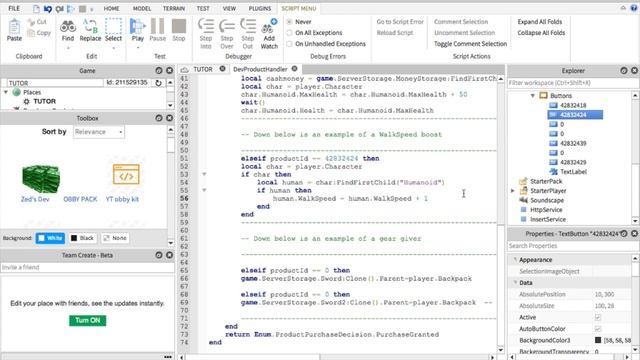Refresh the game with the reload icon
Screen dimensions: 640x360
point(158,83)
